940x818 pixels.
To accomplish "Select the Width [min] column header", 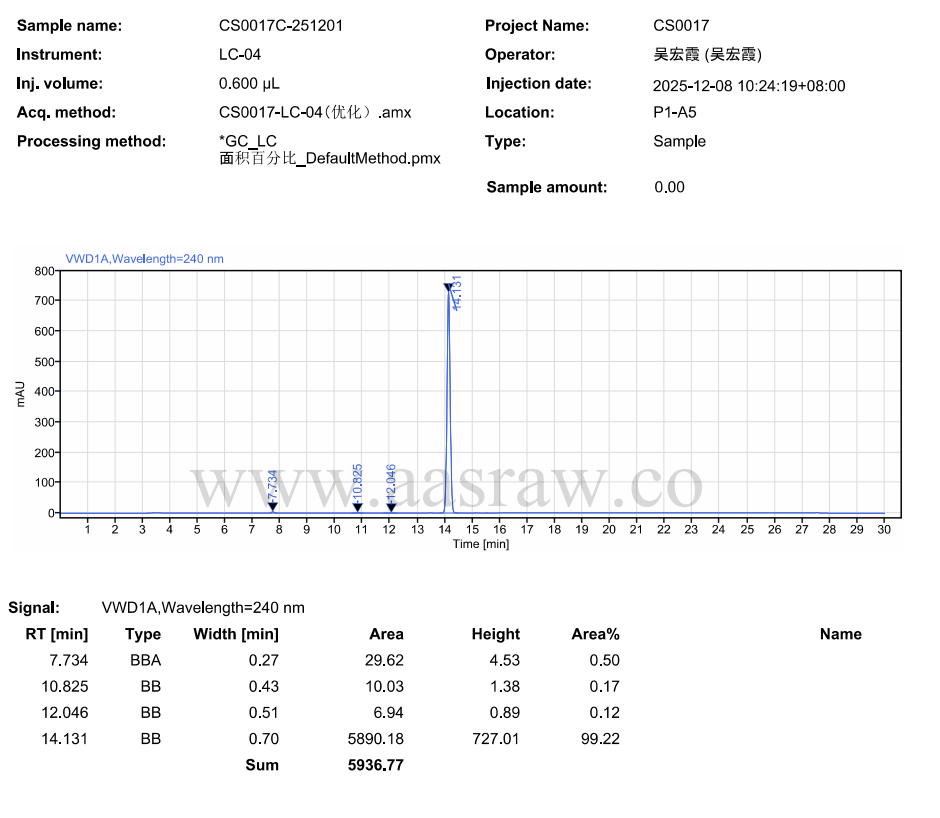I will pos(236,634).
